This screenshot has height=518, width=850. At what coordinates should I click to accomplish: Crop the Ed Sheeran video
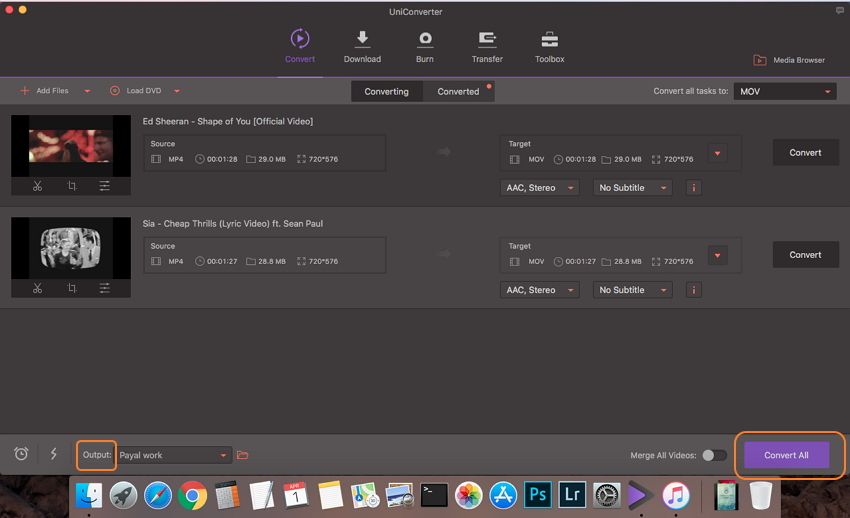coord(72,186)
